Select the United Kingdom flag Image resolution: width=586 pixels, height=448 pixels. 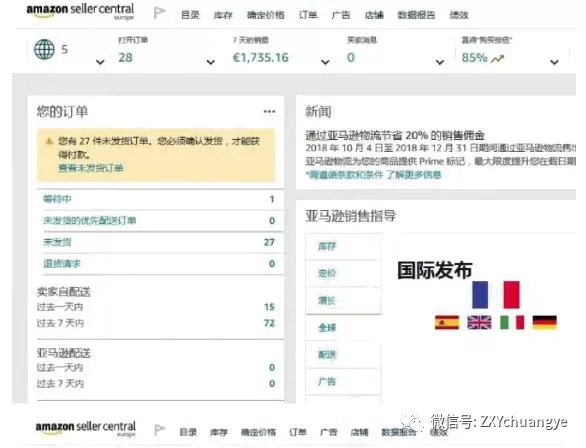[479, 322]
